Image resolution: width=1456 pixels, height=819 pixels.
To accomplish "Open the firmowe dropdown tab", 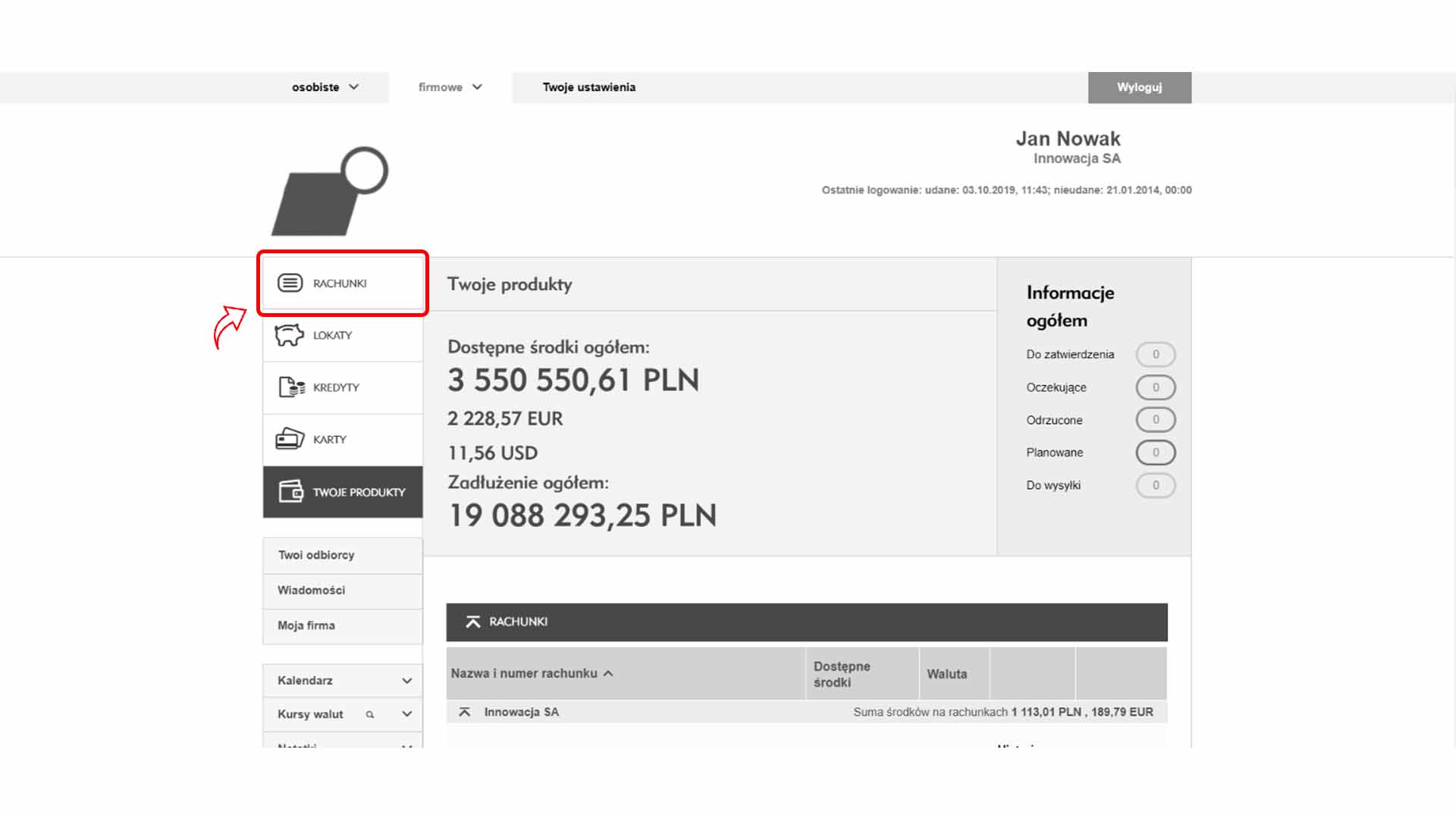I will point(450,87).
